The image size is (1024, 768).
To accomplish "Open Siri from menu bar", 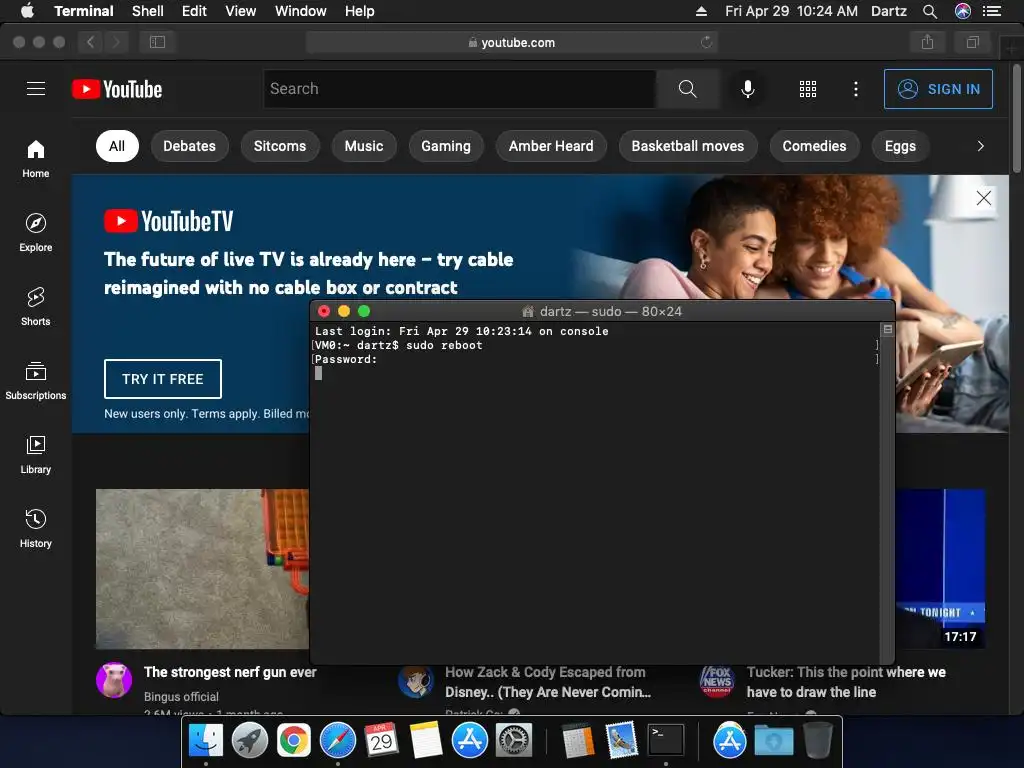I will [963, 11].
